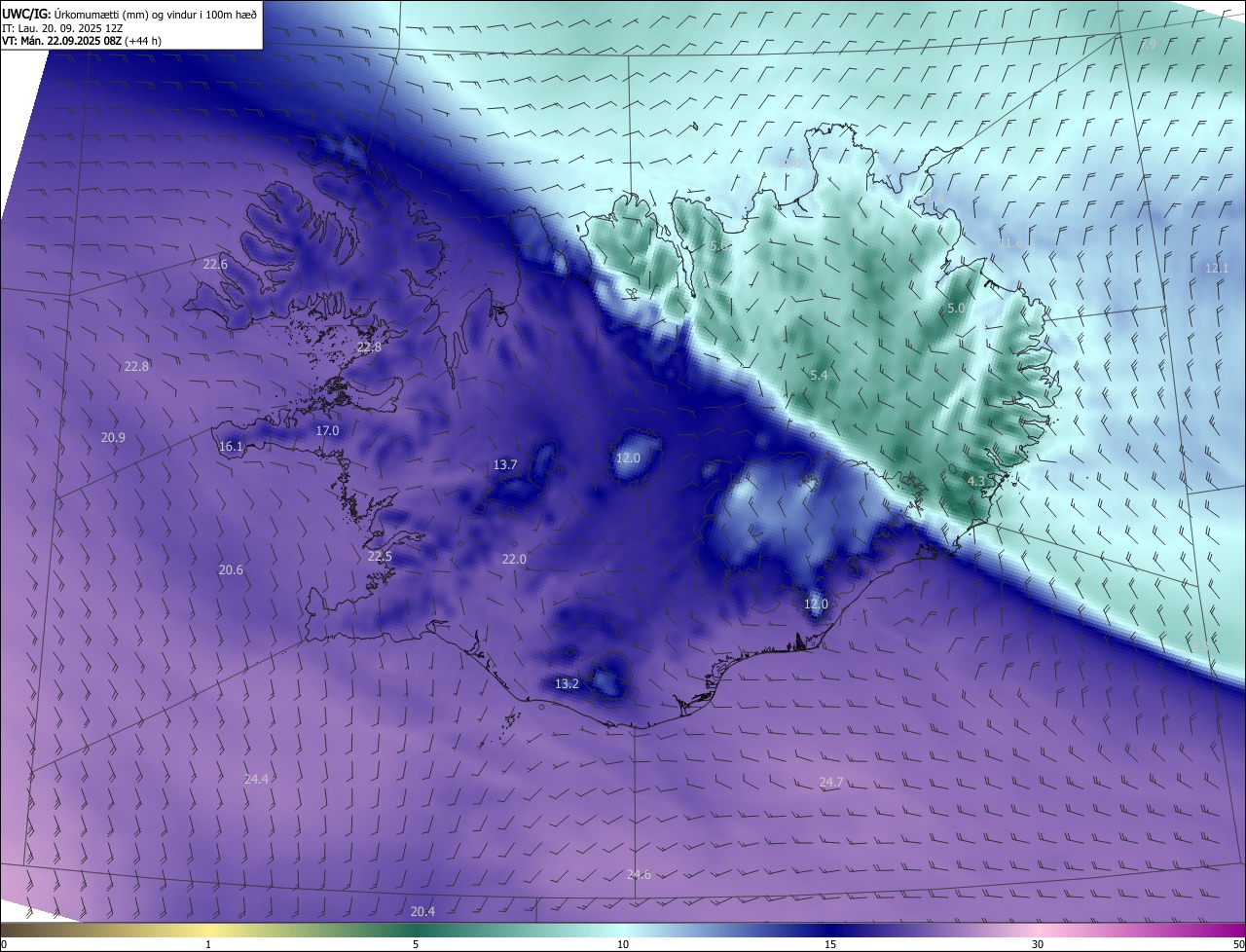Select the 24.4 value label
This screenshot has height=952, width=1246.
click(x=256, y=779)
